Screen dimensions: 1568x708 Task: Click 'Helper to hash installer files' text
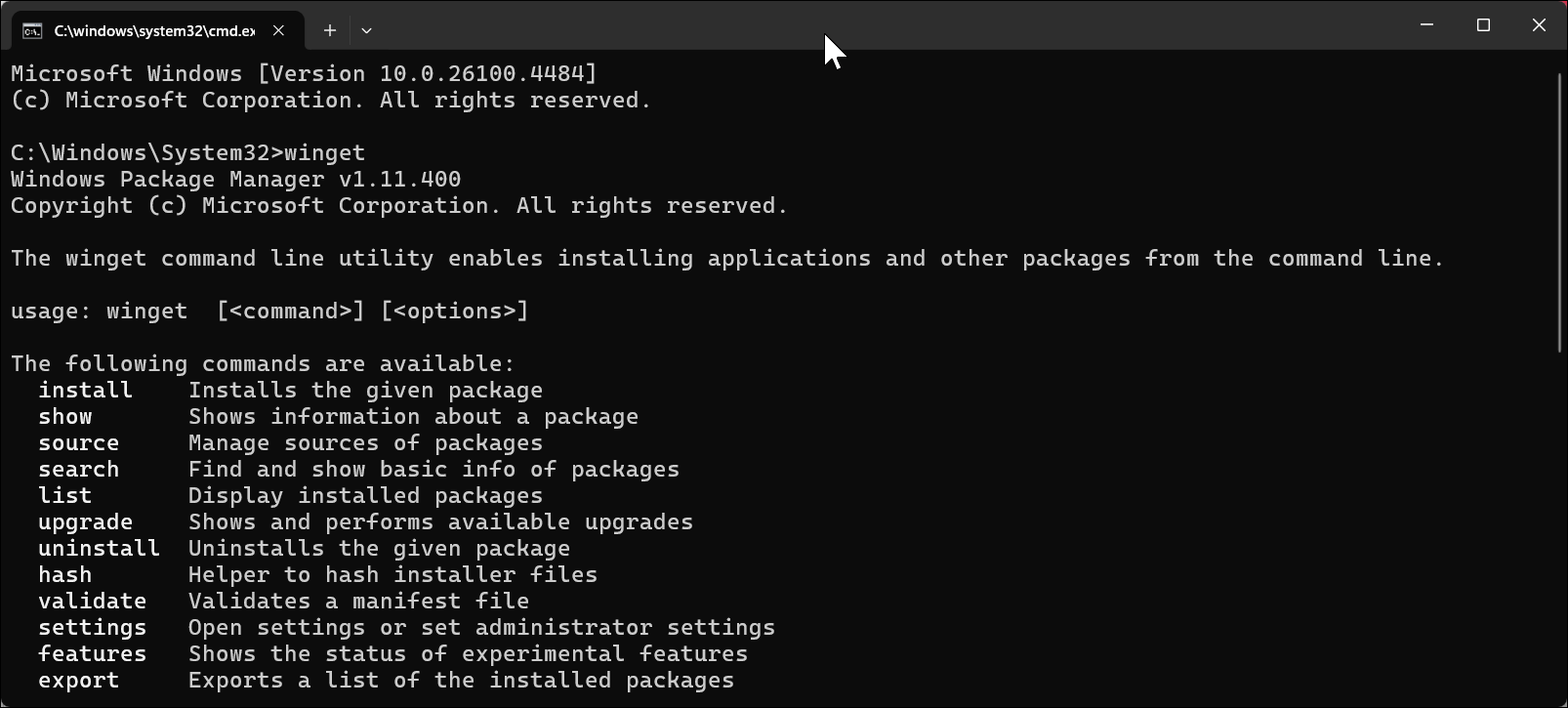(x=392, y=575)
